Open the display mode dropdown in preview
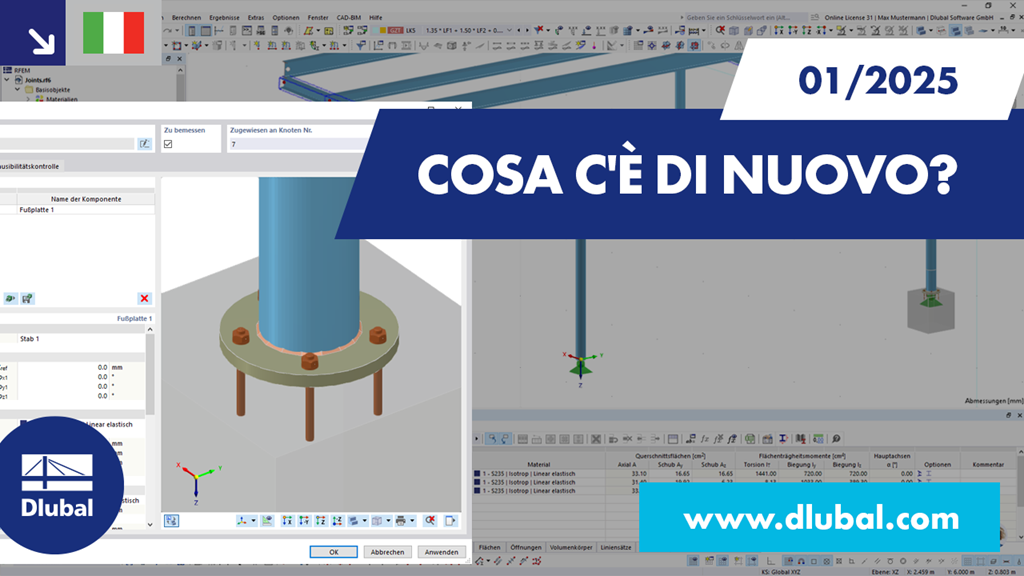Image resolution: width=1024 pixels, height=576 pixels. 364,520
